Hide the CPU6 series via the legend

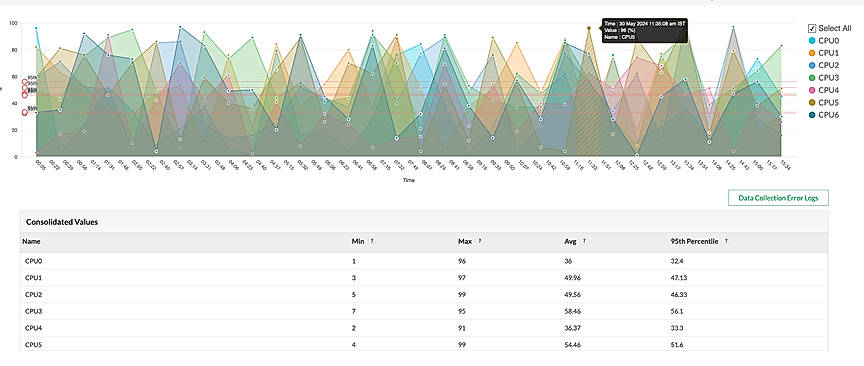pos(812,115)
